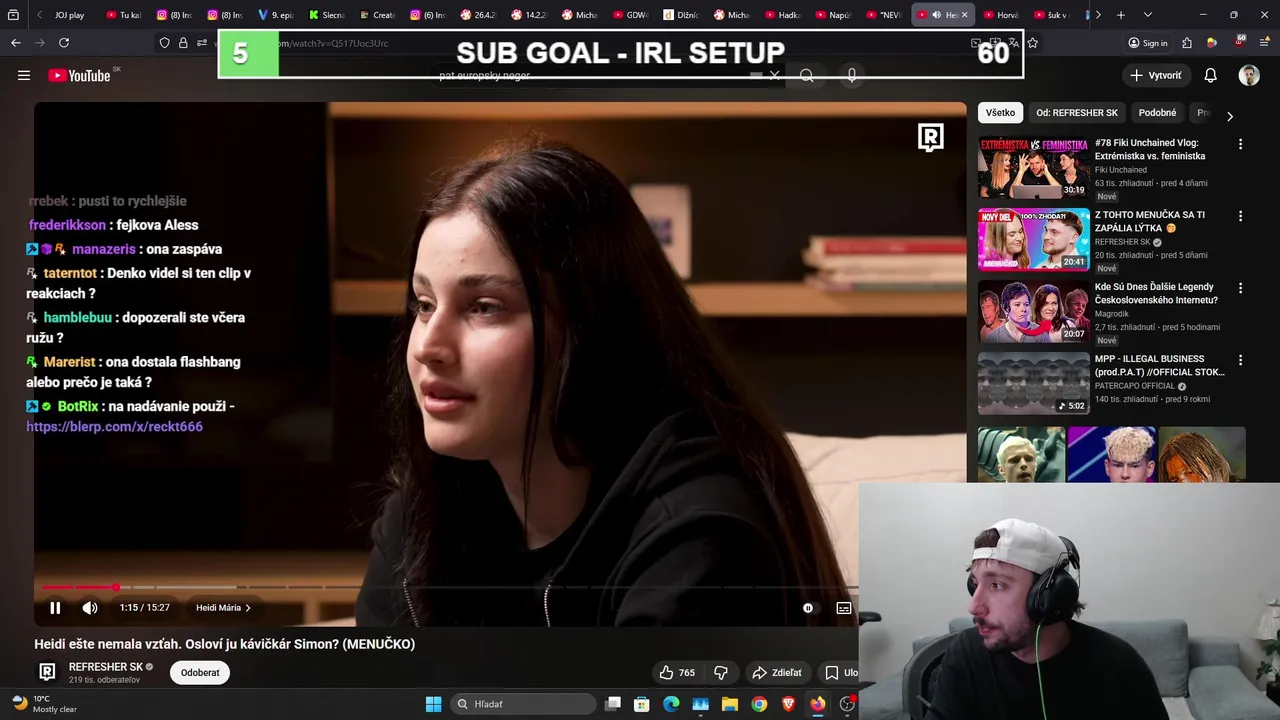1280x720 pixels.
Task: Open the weather widget showing 10°C
Action: pyautogui.click(x=43, y=704)
